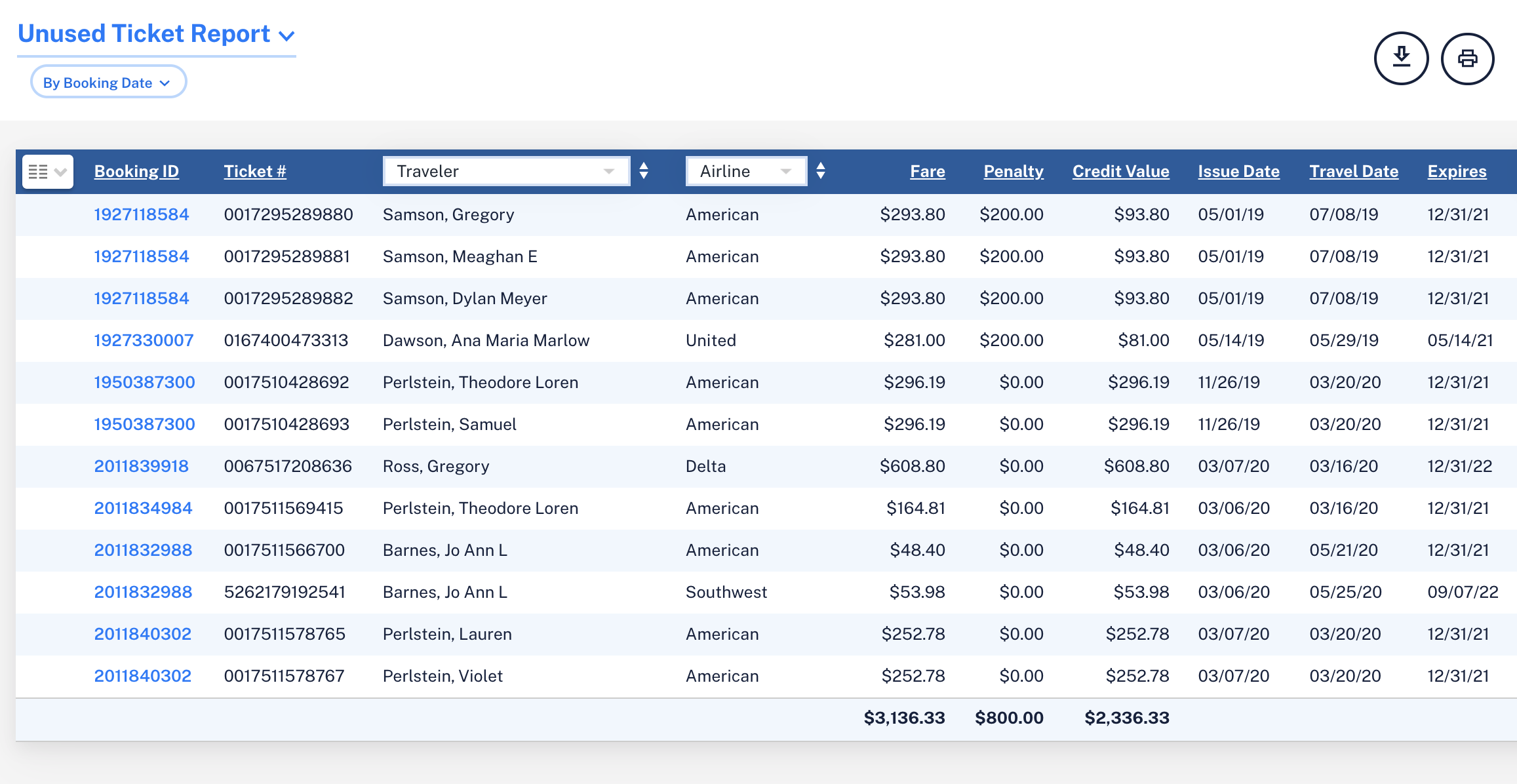The image size is (1517, 784).
Task: Open the Airline filter dropdown
Action: point(745,171)
